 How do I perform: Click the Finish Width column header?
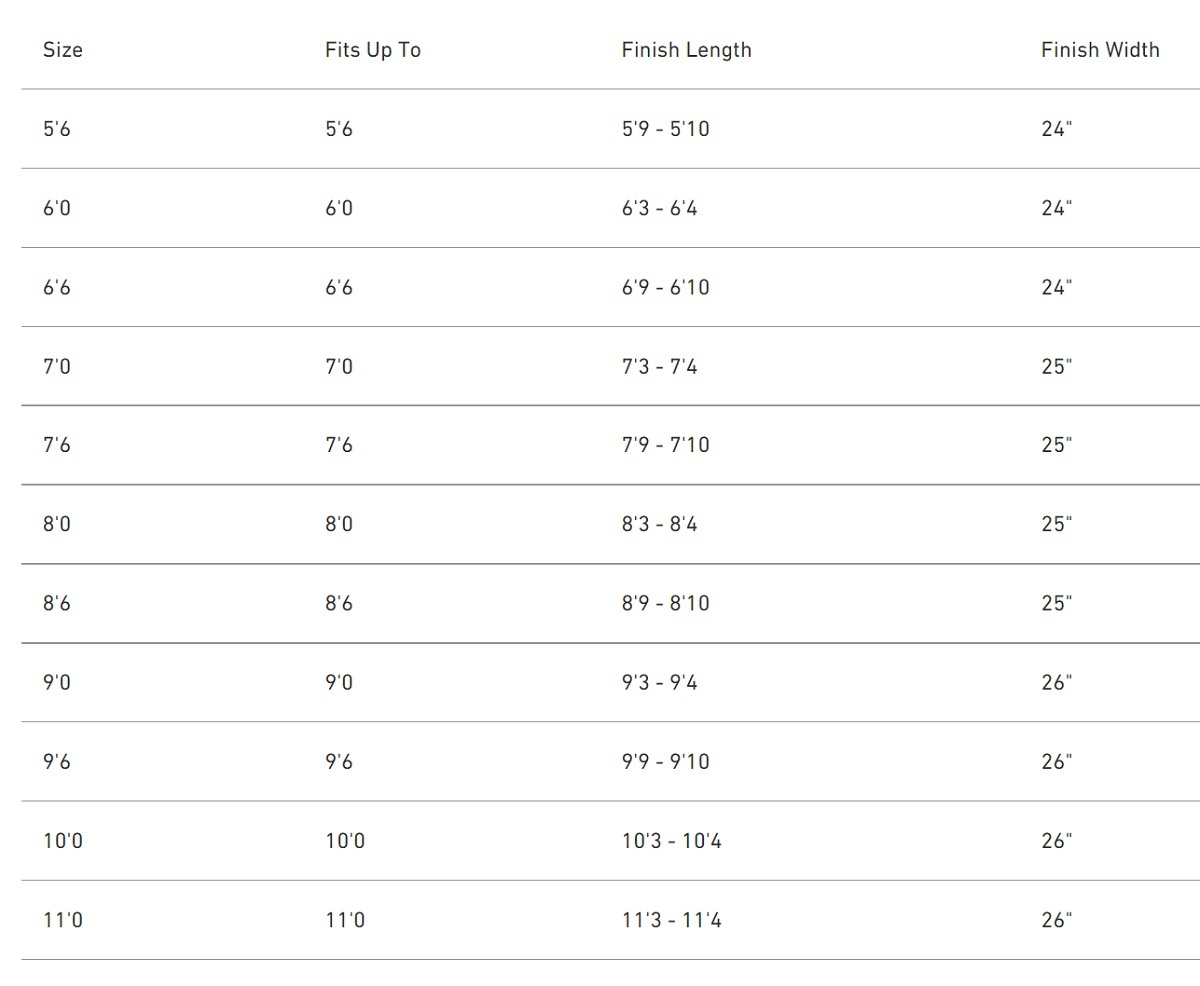click(1099, 50)
